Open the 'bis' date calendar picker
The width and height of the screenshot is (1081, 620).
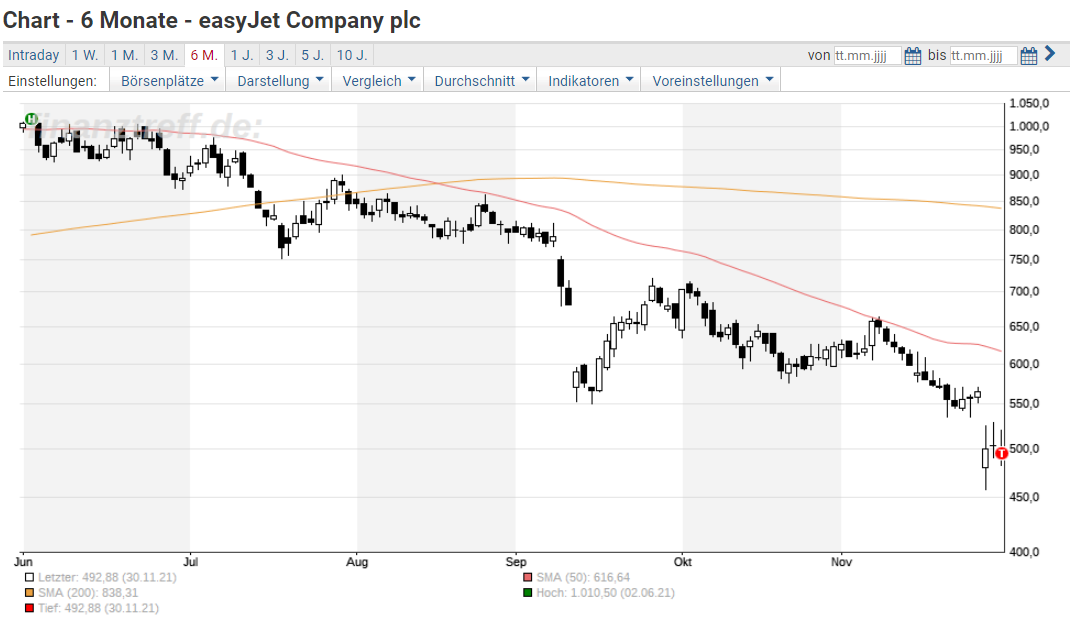point(1028,56)
